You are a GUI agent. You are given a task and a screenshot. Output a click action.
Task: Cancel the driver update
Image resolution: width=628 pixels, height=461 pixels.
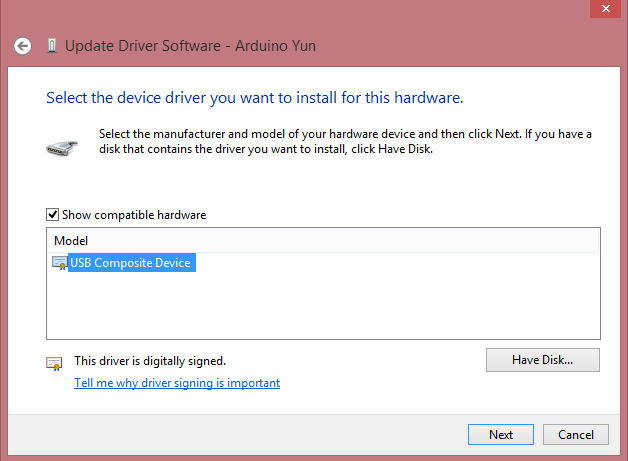pyautogui.click(x=576, y=435)
